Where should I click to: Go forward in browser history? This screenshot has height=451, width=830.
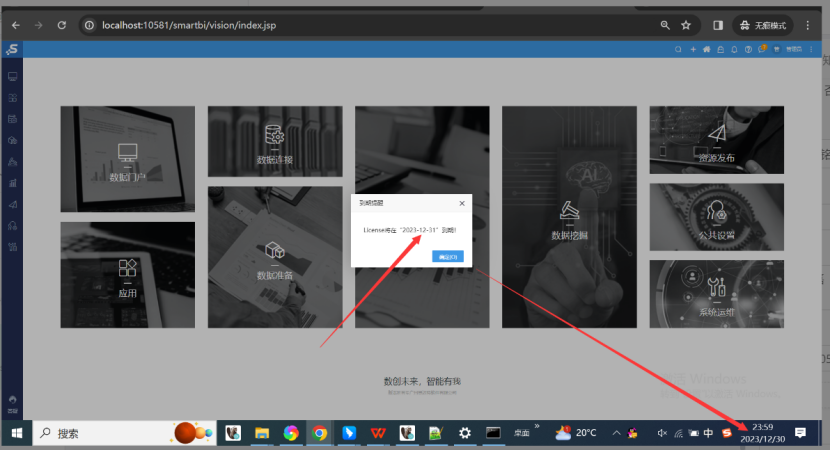point(39,25)
